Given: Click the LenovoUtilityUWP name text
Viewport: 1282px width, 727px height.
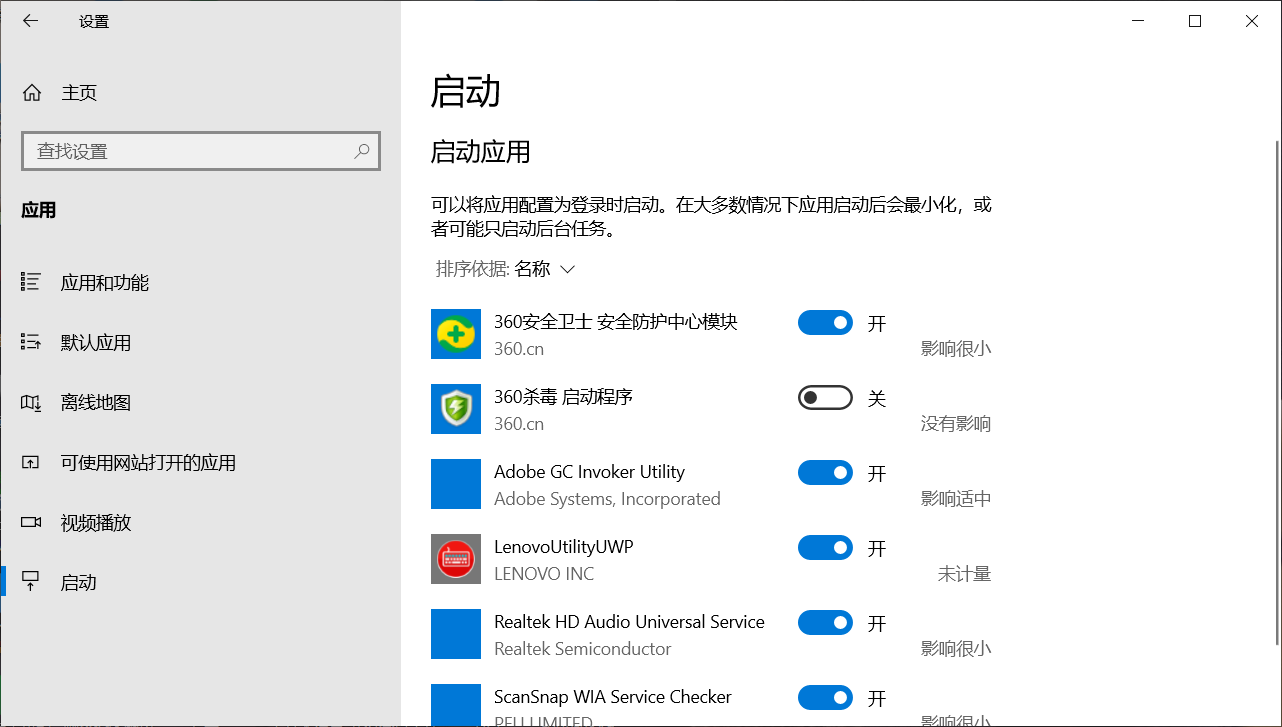Looking at the screenshot, I should (x=563, y=547).
